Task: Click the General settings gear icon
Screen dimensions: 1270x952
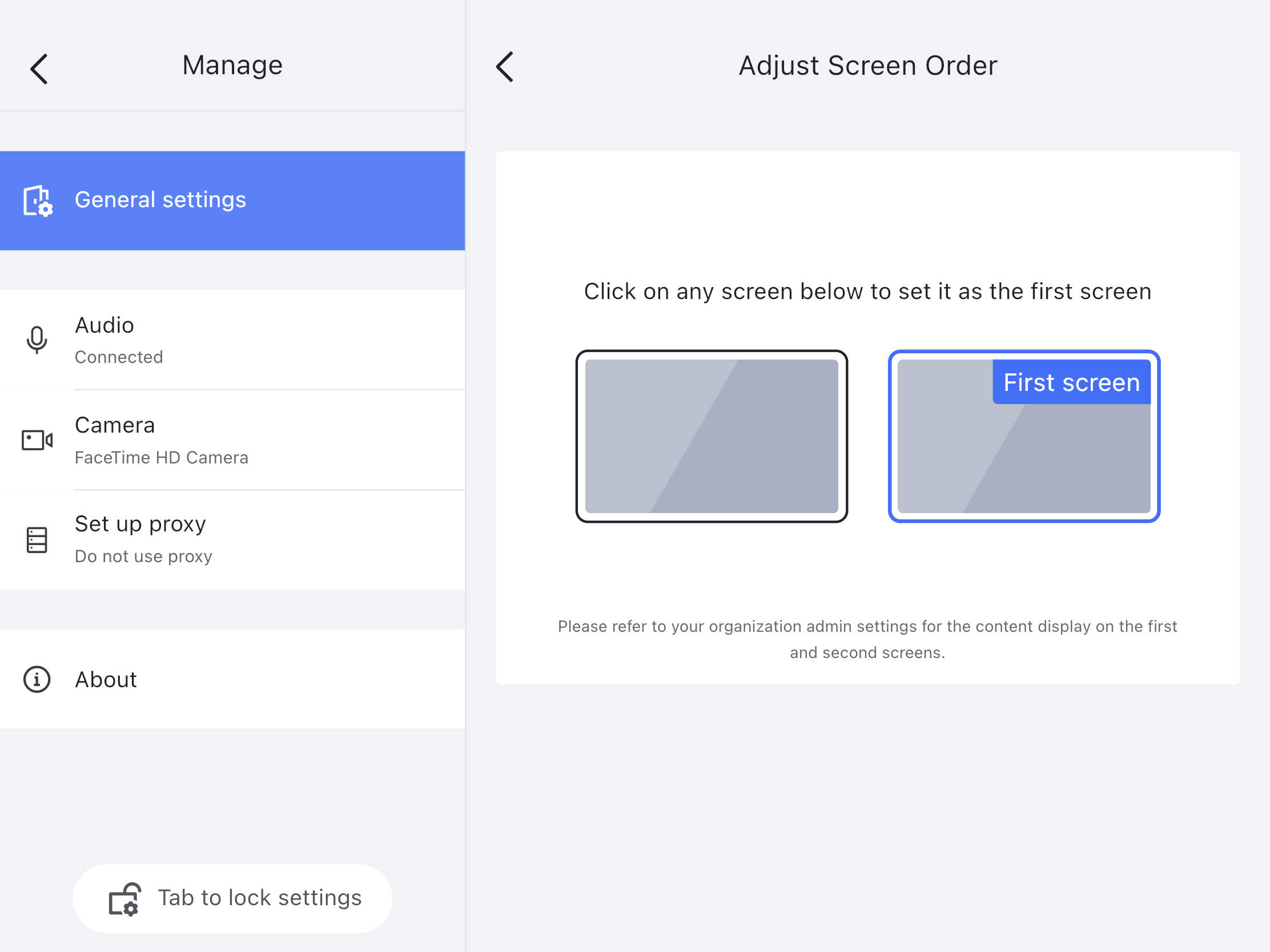Action: (x=38, y=200)
